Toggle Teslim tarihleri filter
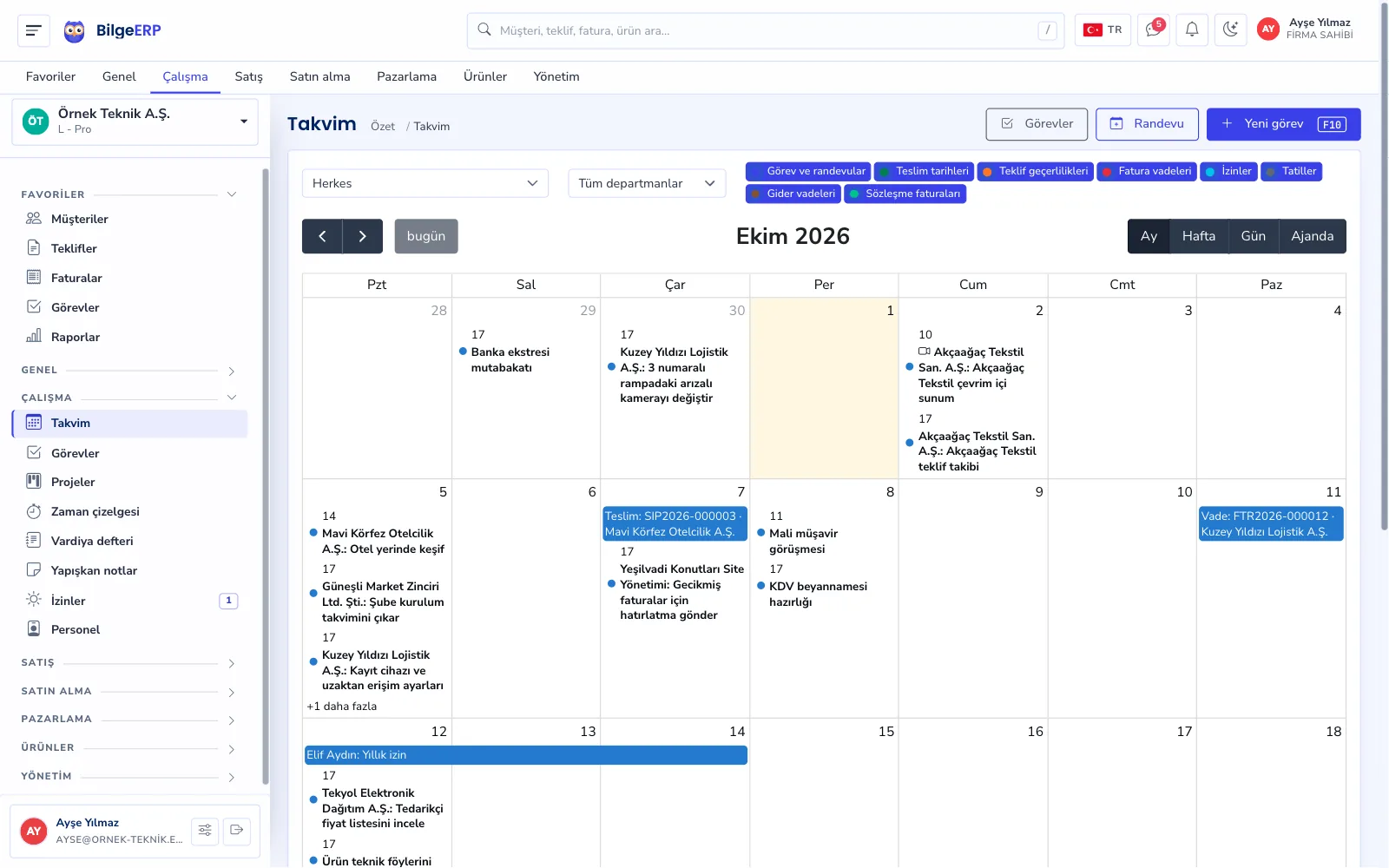 click(924, 172)
